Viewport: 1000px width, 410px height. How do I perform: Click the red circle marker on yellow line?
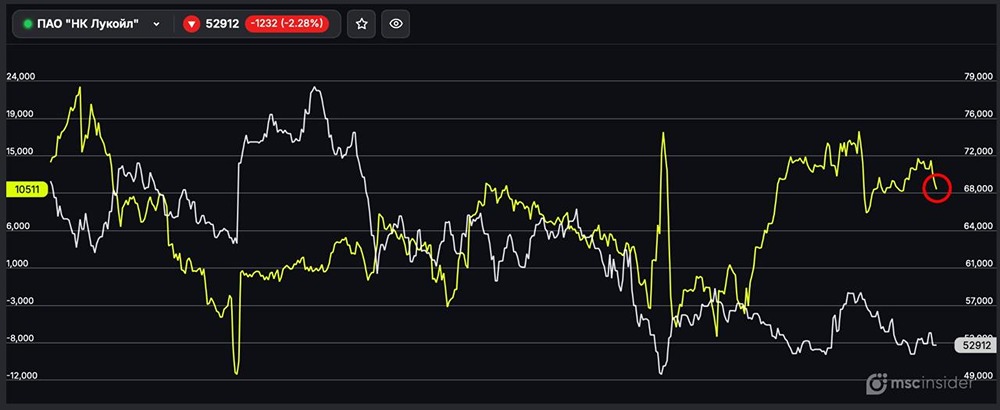tap(937, 187)
